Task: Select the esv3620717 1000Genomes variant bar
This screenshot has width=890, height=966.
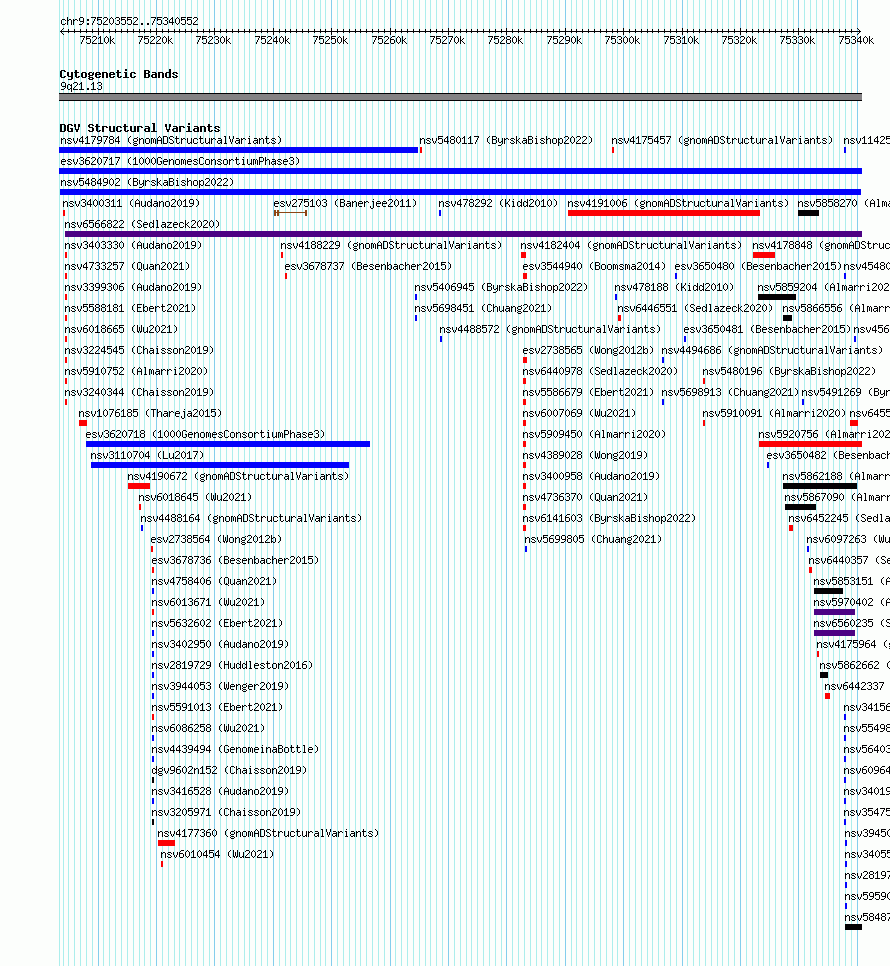Action: [461, 171]
